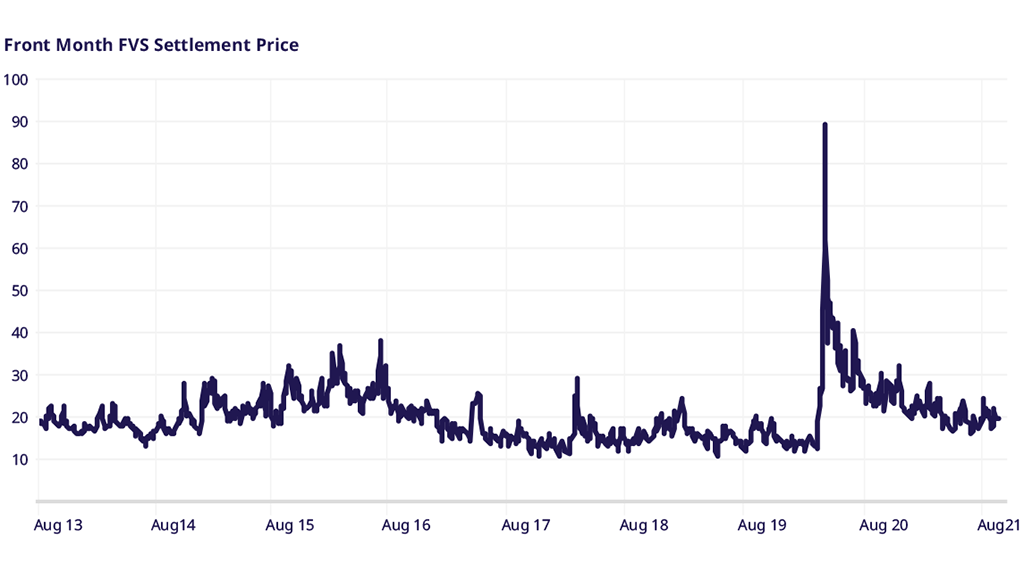Viewport: 1024px width, 565px height.
Task: Click the peak of the price spike near 90
Action: pos(824,125)
